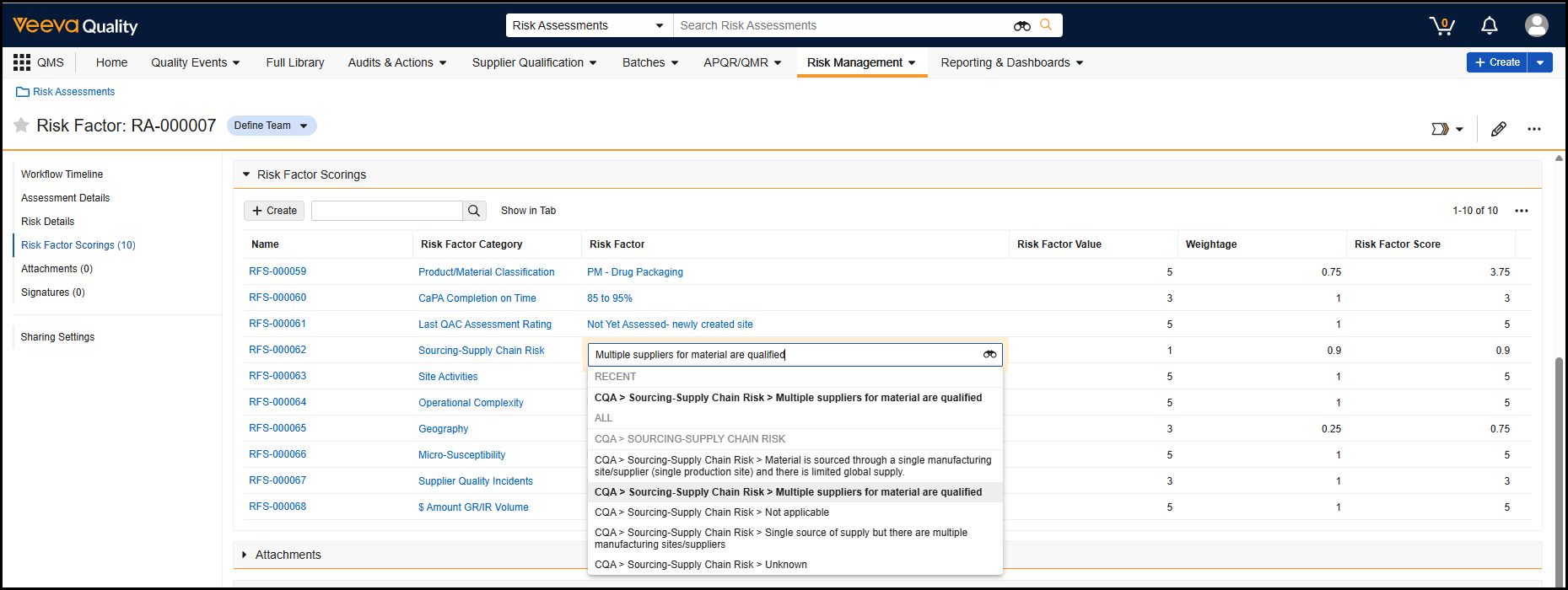Click the pencil edit icon
This screenshot has width=1568, height=590.
point(1499,129)
